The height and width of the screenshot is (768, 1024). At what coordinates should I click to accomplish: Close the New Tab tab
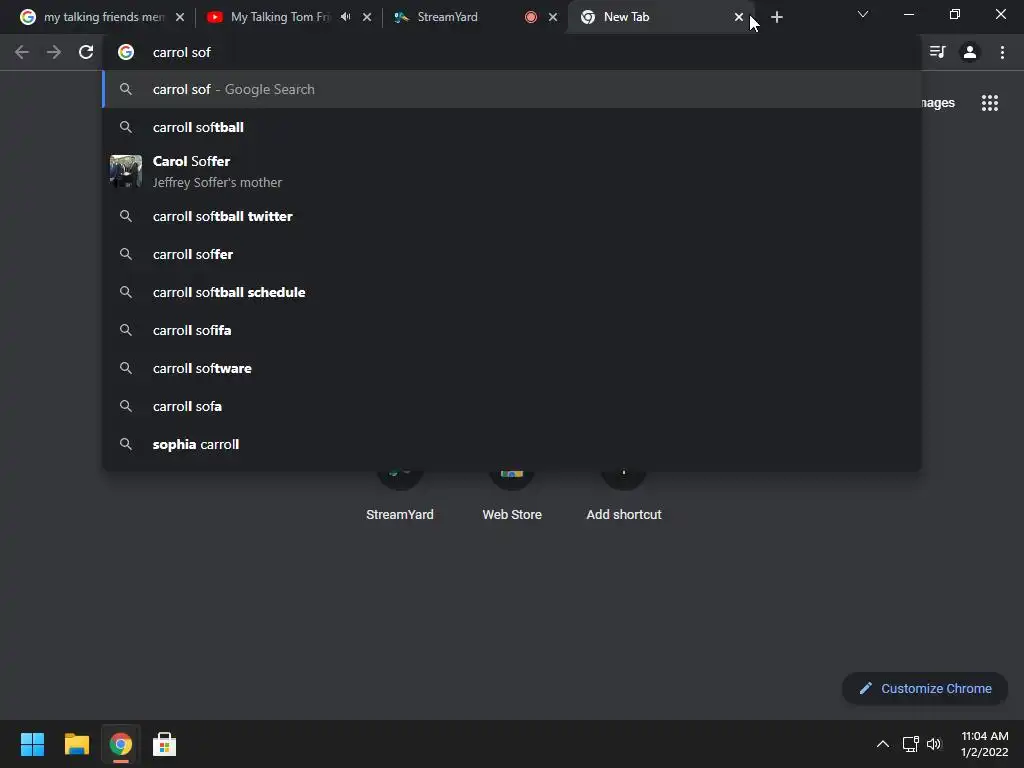tap(739, 17)
